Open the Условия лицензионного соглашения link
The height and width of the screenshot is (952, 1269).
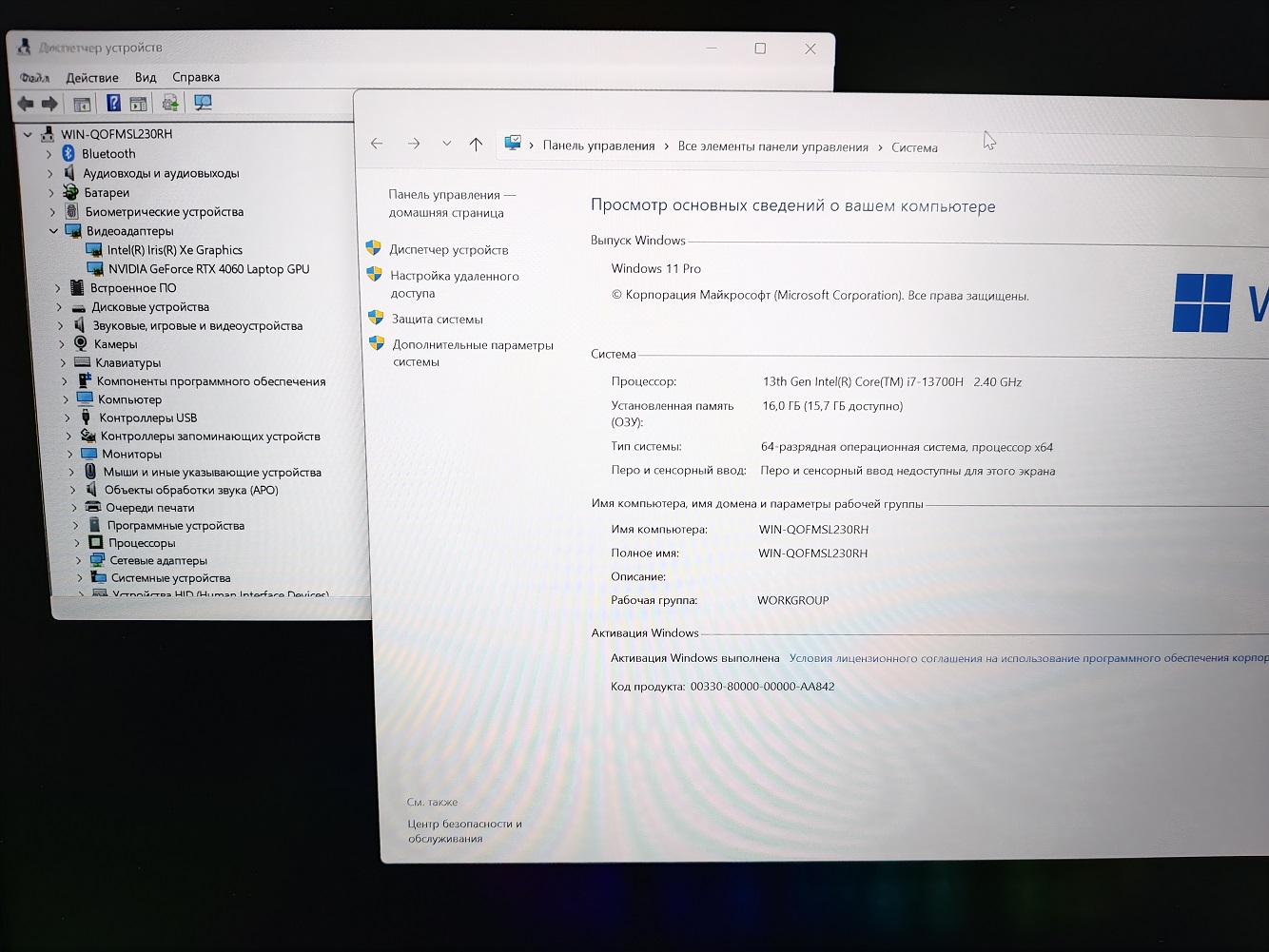coord(1028,658)
